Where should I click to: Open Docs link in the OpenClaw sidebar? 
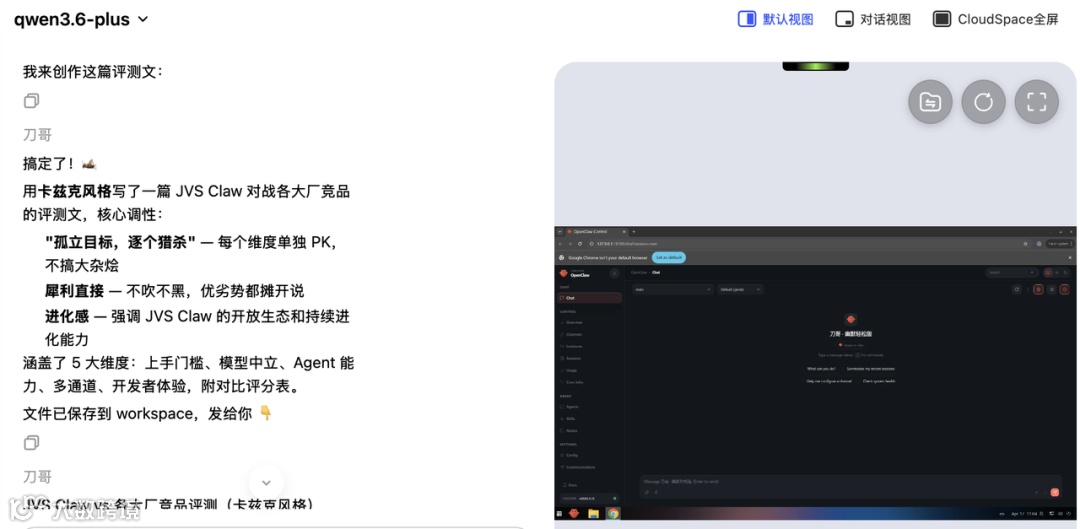(x=590, y=486)
